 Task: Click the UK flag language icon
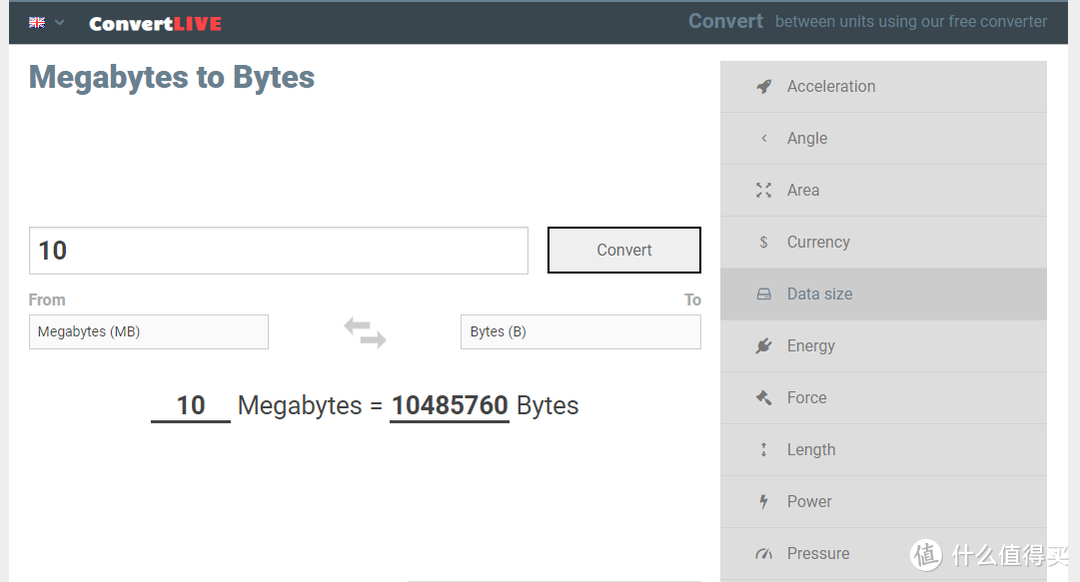click(37, 22)
